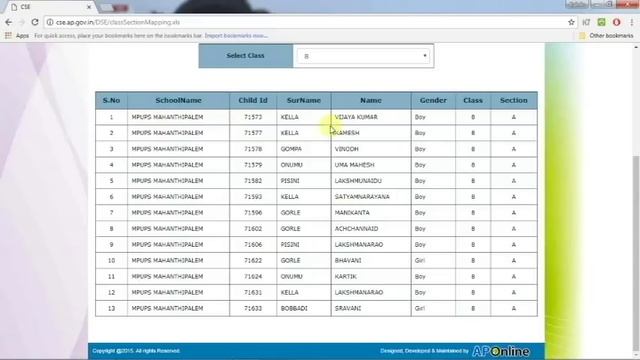The width and height of the screenshot is (640, 360).
Task: Reload the page with refresh icon
Action: click(35, 22)
